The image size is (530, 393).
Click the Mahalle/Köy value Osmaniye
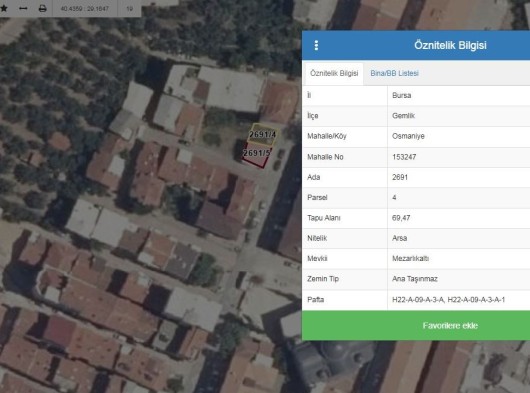pyautogui.click(x=408, y=136)
